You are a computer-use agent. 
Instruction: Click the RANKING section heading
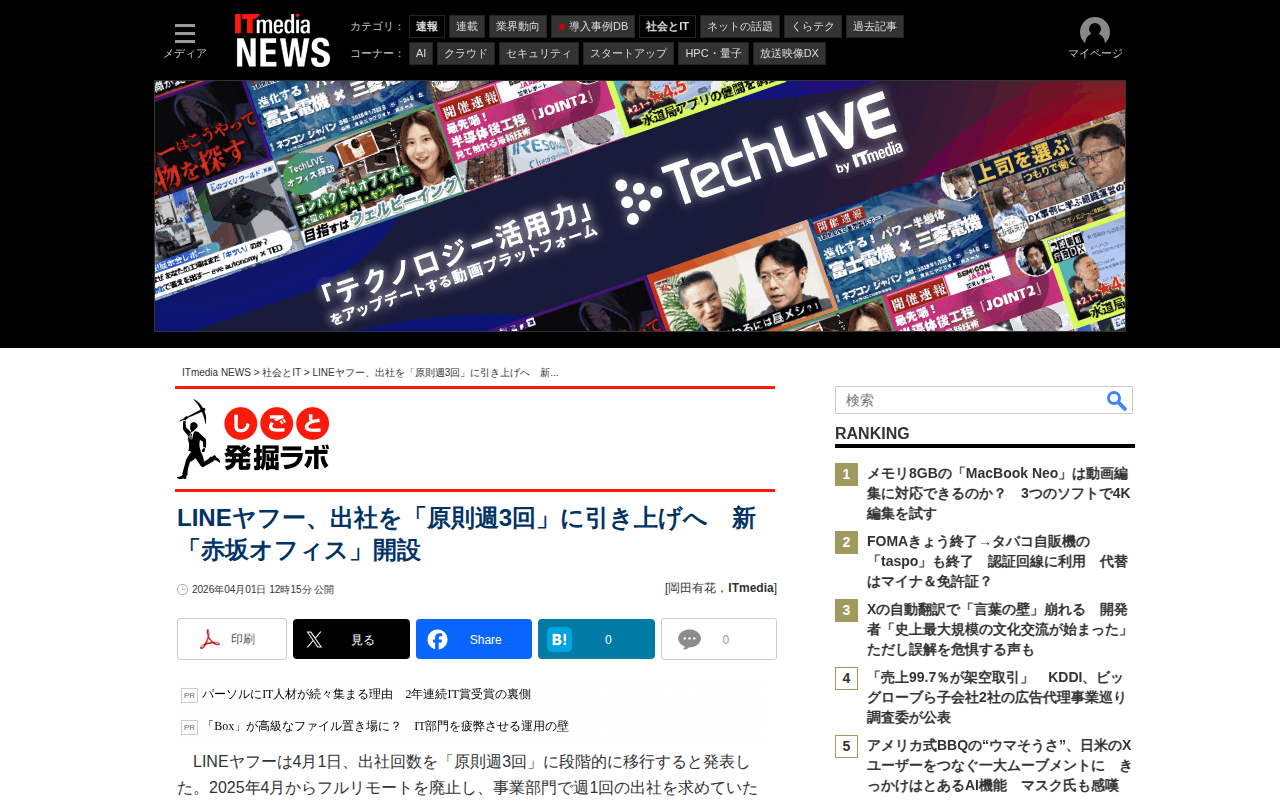872,433
